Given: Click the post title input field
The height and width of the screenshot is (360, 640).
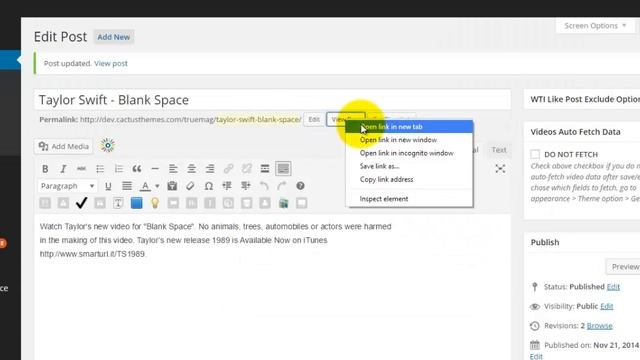Looking at the screenshot, I should click(x=273, y=100).
